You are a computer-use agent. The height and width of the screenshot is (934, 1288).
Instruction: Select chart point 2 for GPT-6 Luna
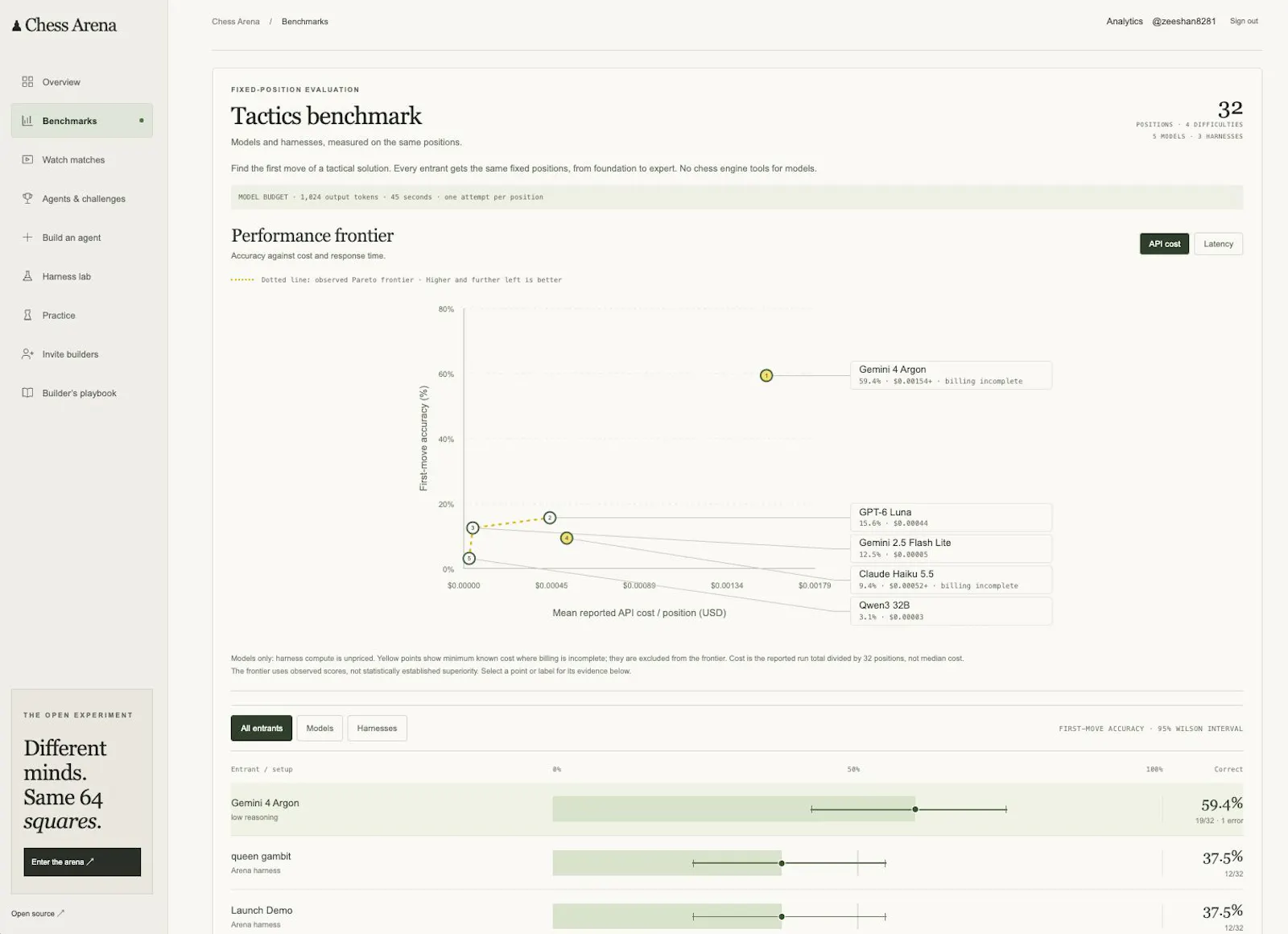pos(550,518)
